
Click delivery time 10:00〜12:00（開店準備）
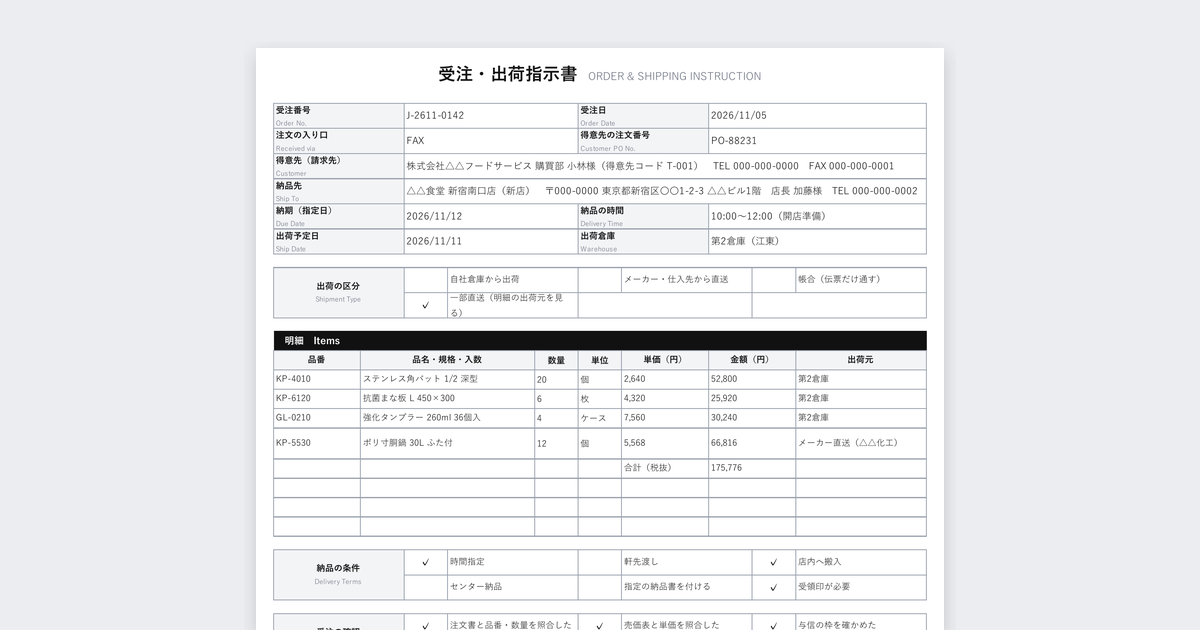tap(768, 216)
